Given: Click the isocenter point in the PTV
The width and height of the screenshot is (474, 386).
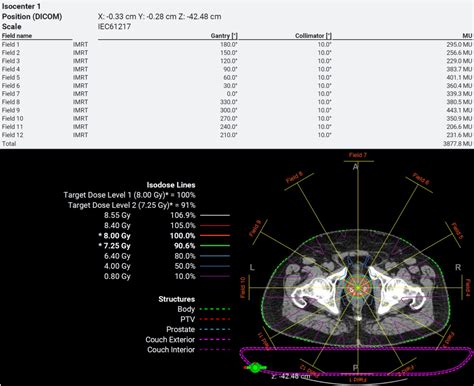Looking at the screenshot, I should click(358, 288).
